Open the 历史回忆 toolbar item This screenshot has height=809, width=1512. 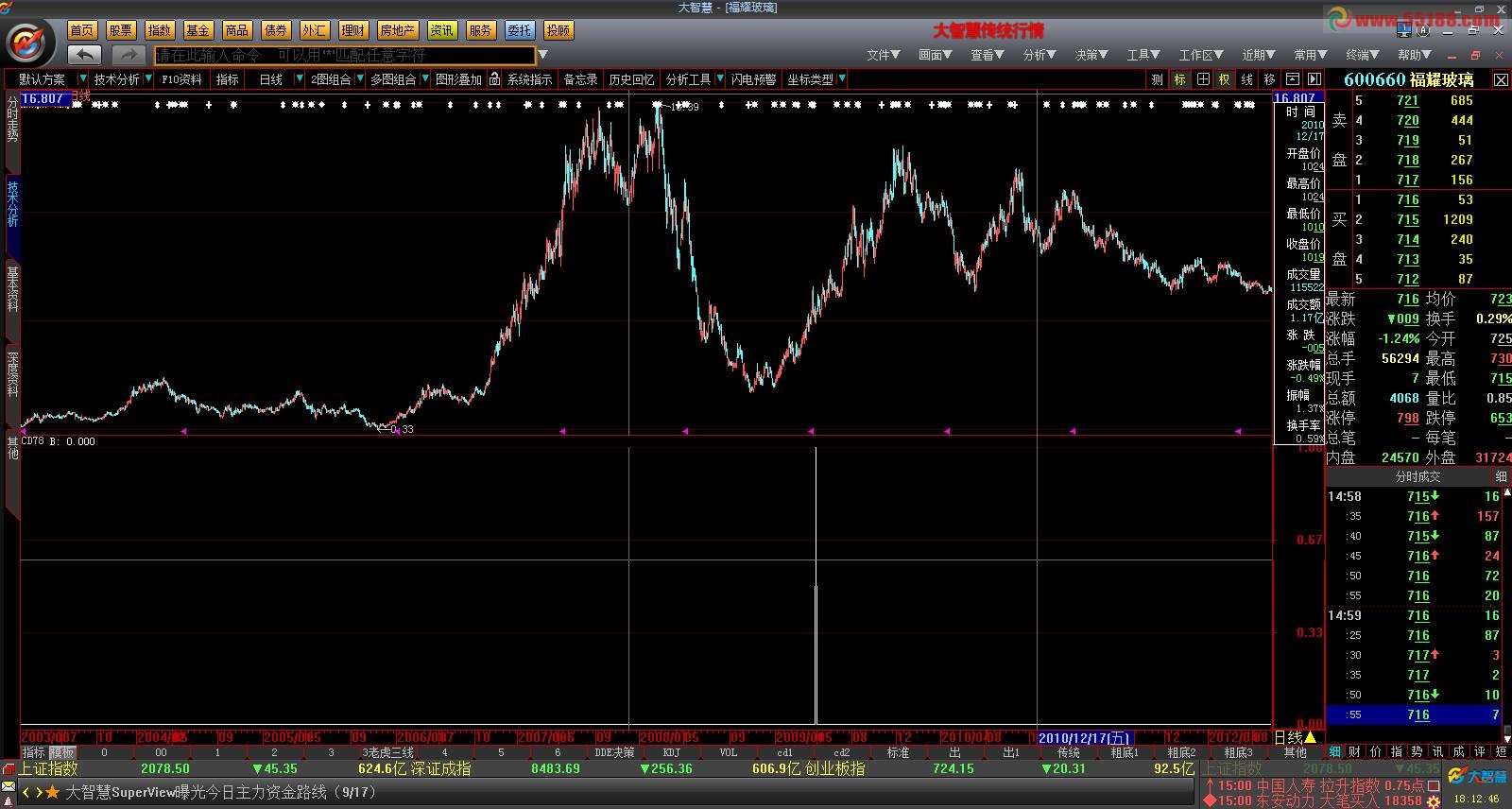(631, 79)
